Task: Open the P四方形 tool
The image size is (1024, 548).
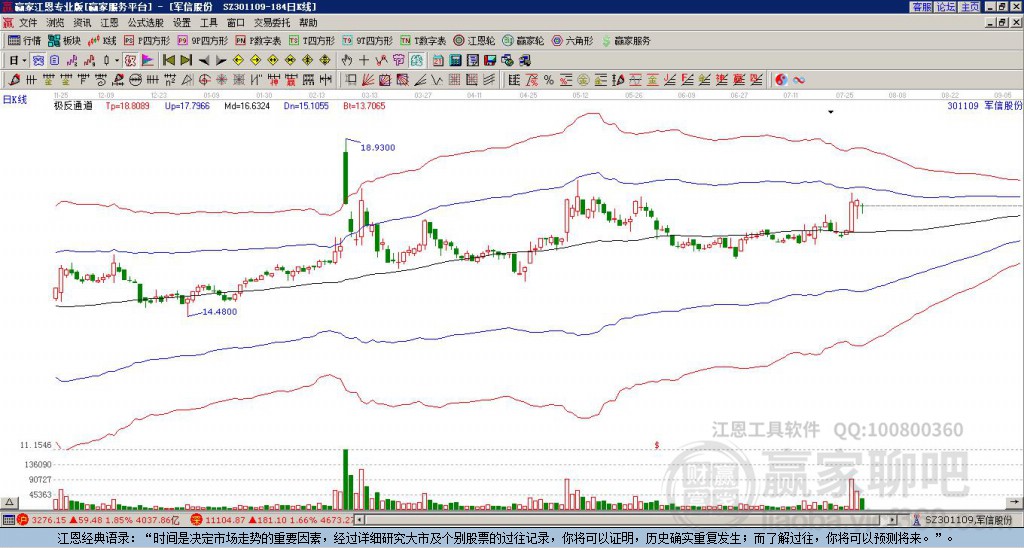Action: tap(147, 40)
